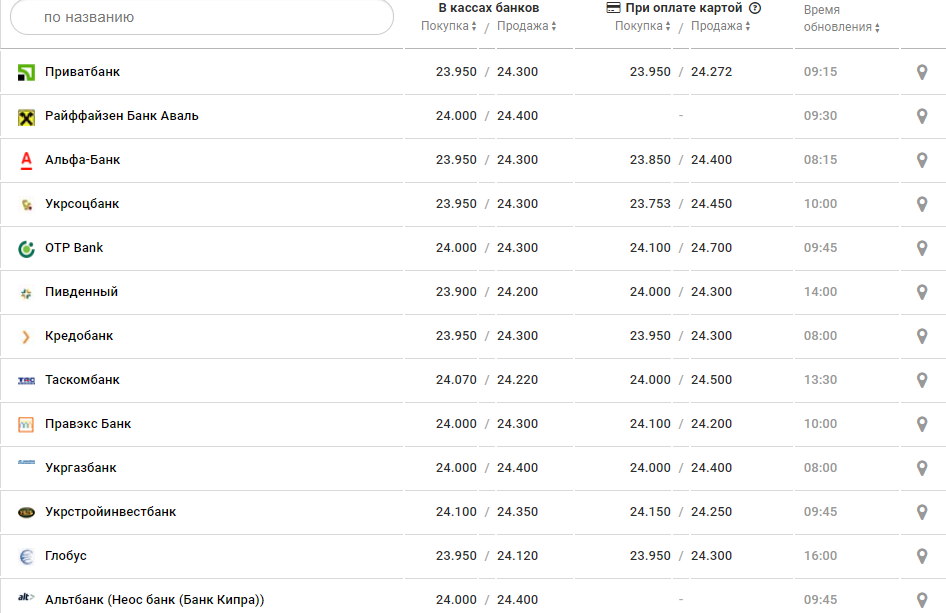This screenshot has height=613, width=946.
Task: Open the Укрстройинвестбанк link
Action: tap(110, 512)
